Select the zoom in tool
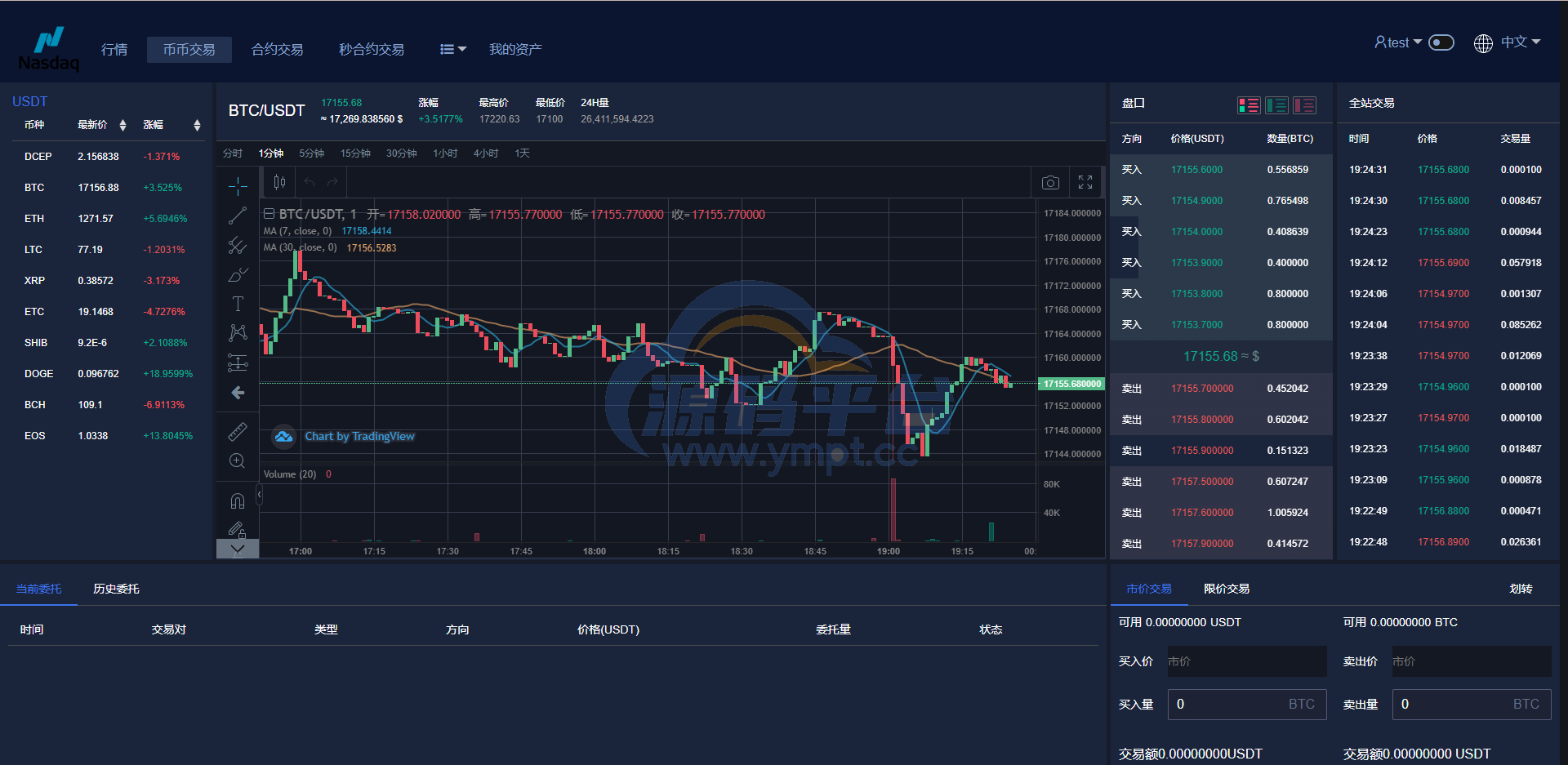Screen dimensions: 1568x765 pos(238,461)
